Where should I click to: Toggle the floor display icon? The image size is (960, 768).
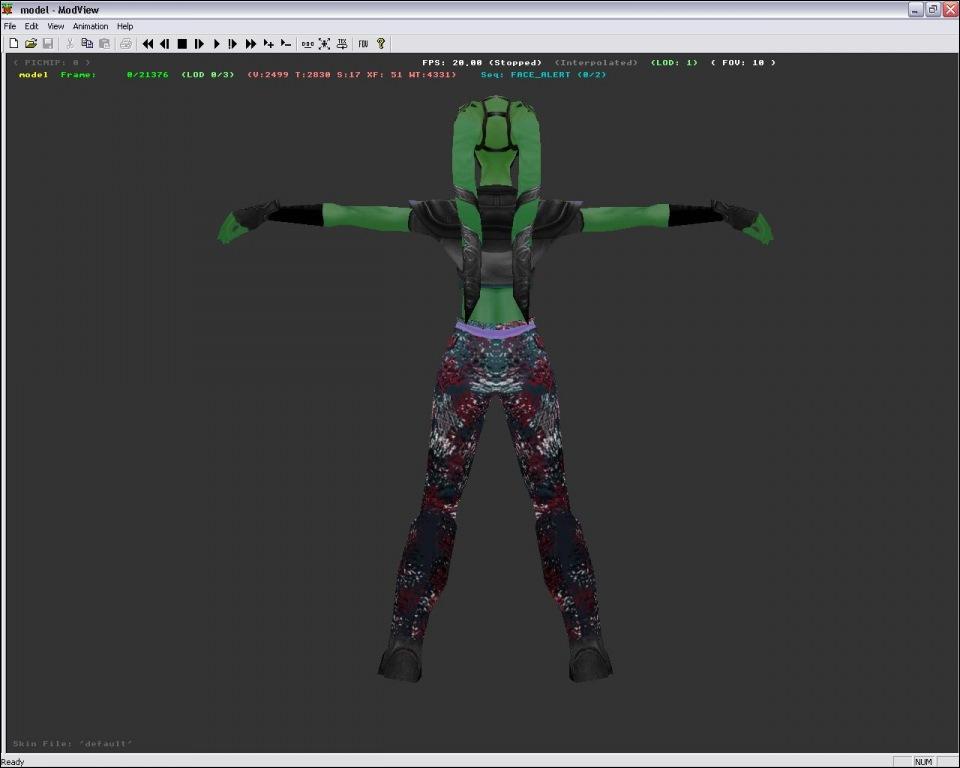click(342, 44)
